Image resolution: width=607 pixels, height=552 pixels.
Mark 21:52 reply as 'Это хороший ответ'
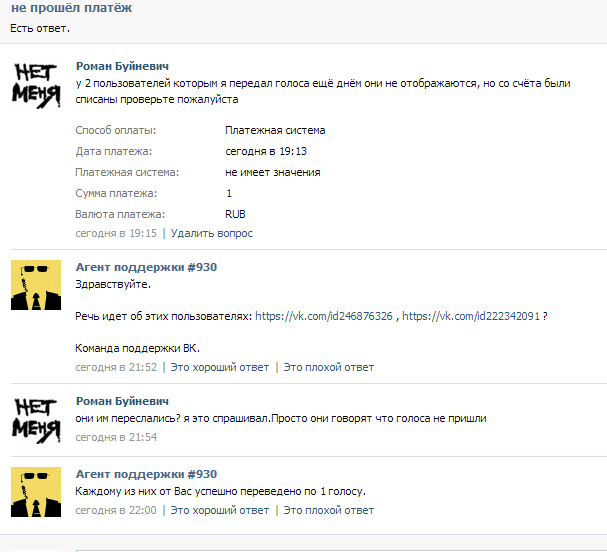(x=219, y=367)
